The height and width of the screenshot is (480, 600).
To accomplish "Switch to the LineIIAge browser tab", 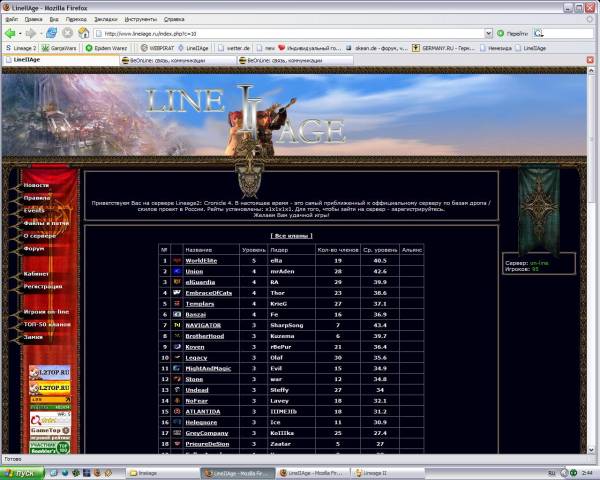I will [x=61, y=60].
